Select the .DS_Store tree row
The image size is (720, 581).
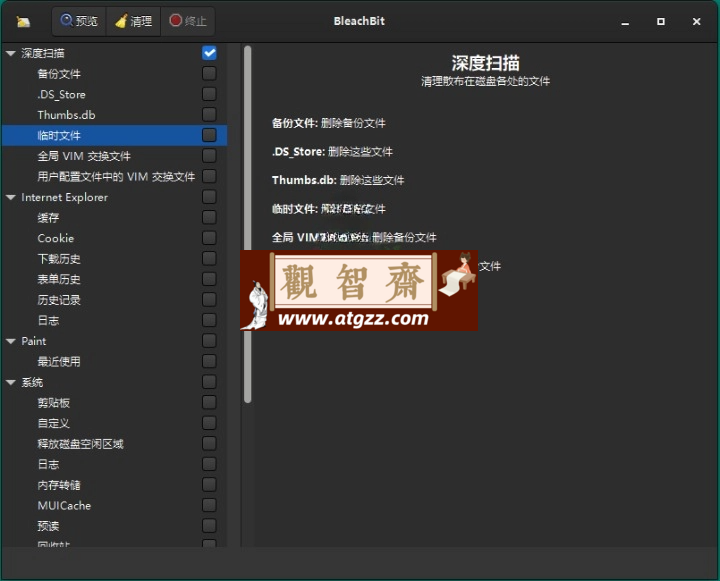[114, 94]
